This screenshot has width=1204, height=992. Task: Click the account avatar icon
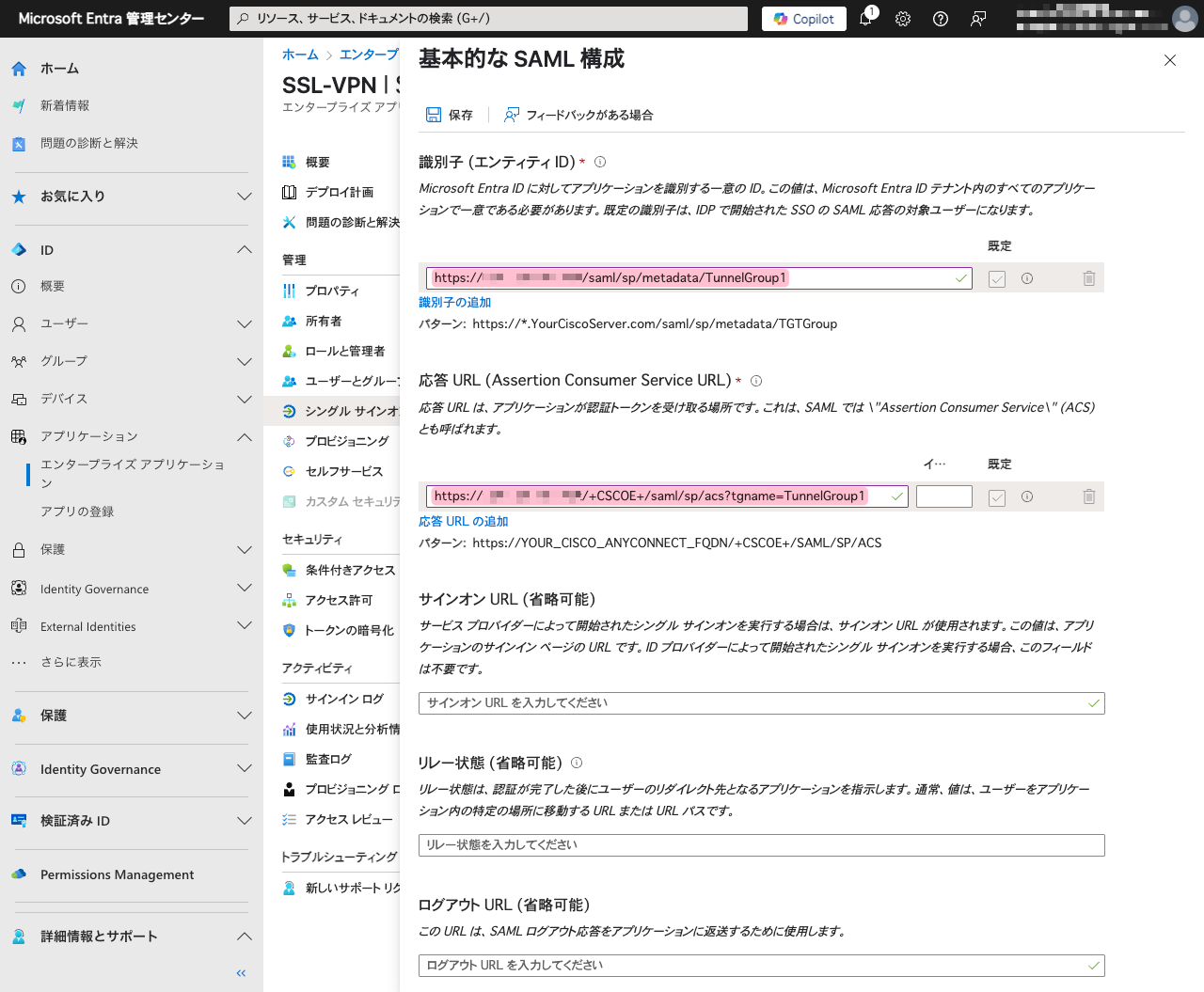pos(1185,19)
